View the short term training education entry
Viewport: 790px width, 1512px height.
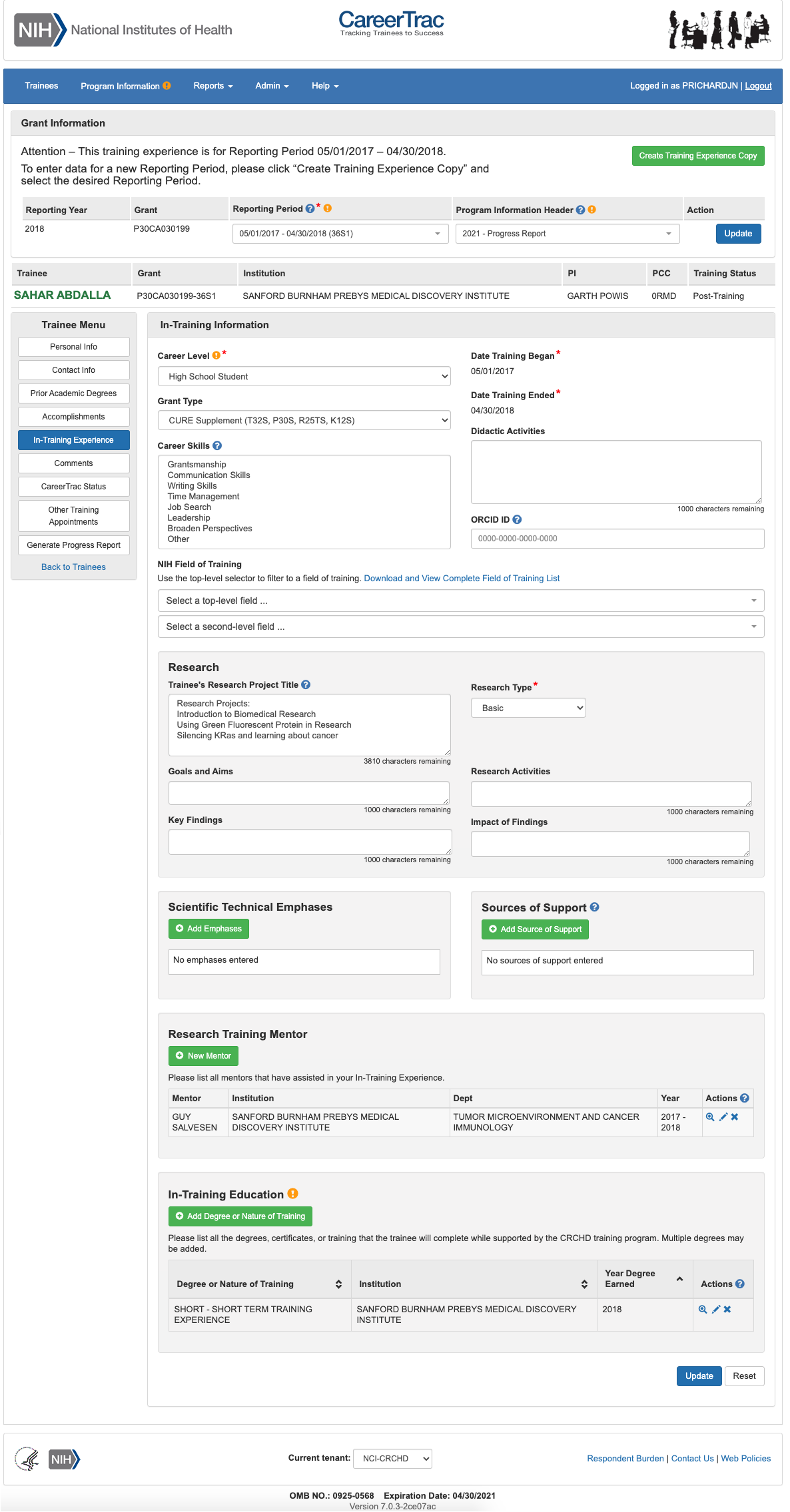pos(703,1309)
